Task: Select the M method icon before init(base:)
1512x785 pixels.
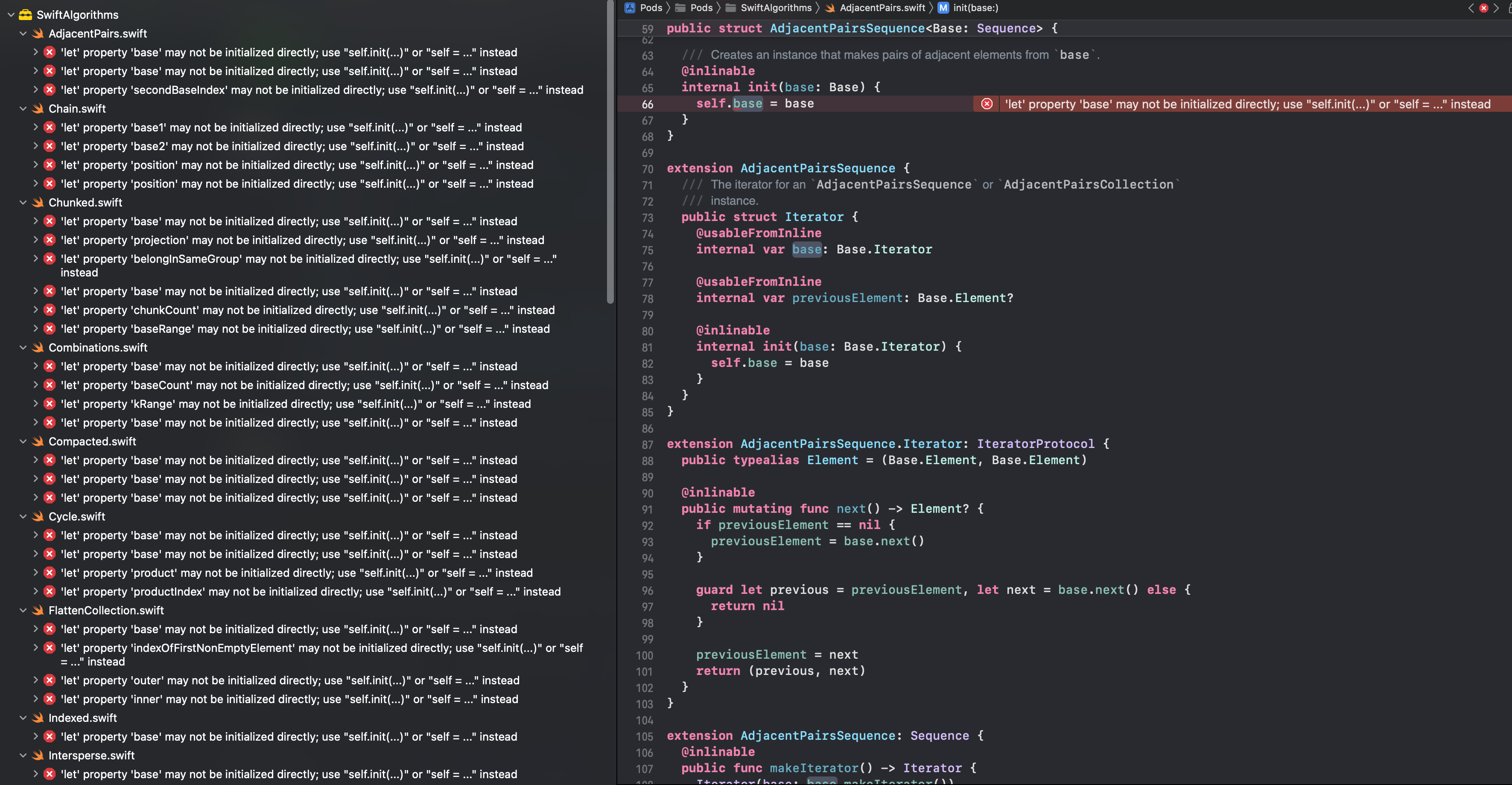Action: click(943, 8)
